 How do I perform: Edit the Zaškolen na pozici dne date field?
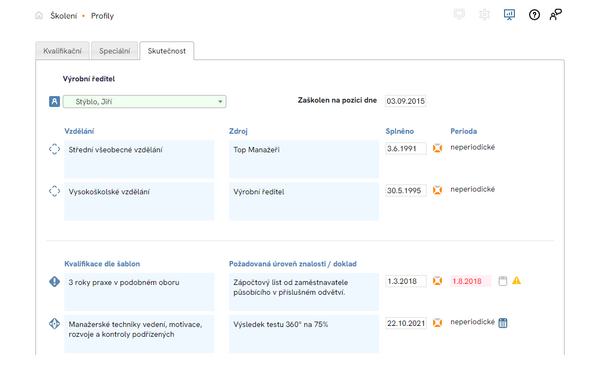point(405,101)
